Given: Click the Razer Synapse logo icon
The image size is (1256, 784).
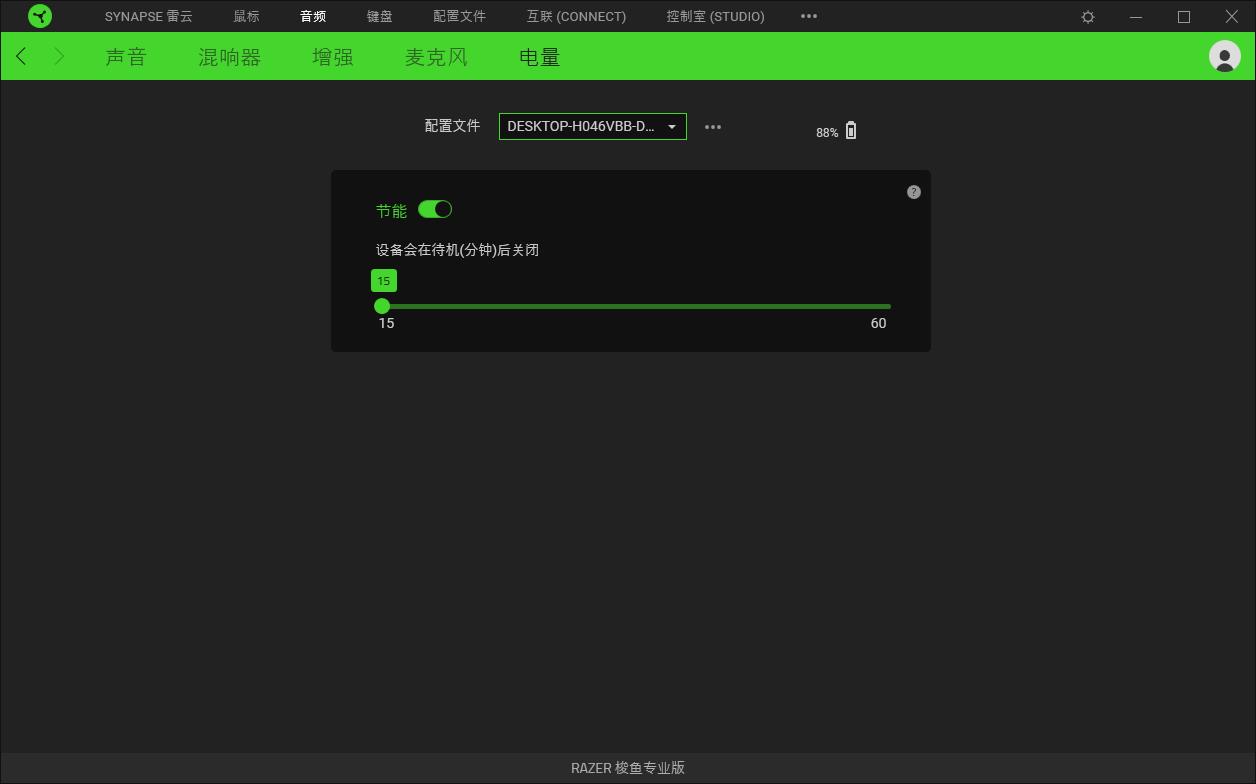Looking at the screenshot, I should 40,16.
